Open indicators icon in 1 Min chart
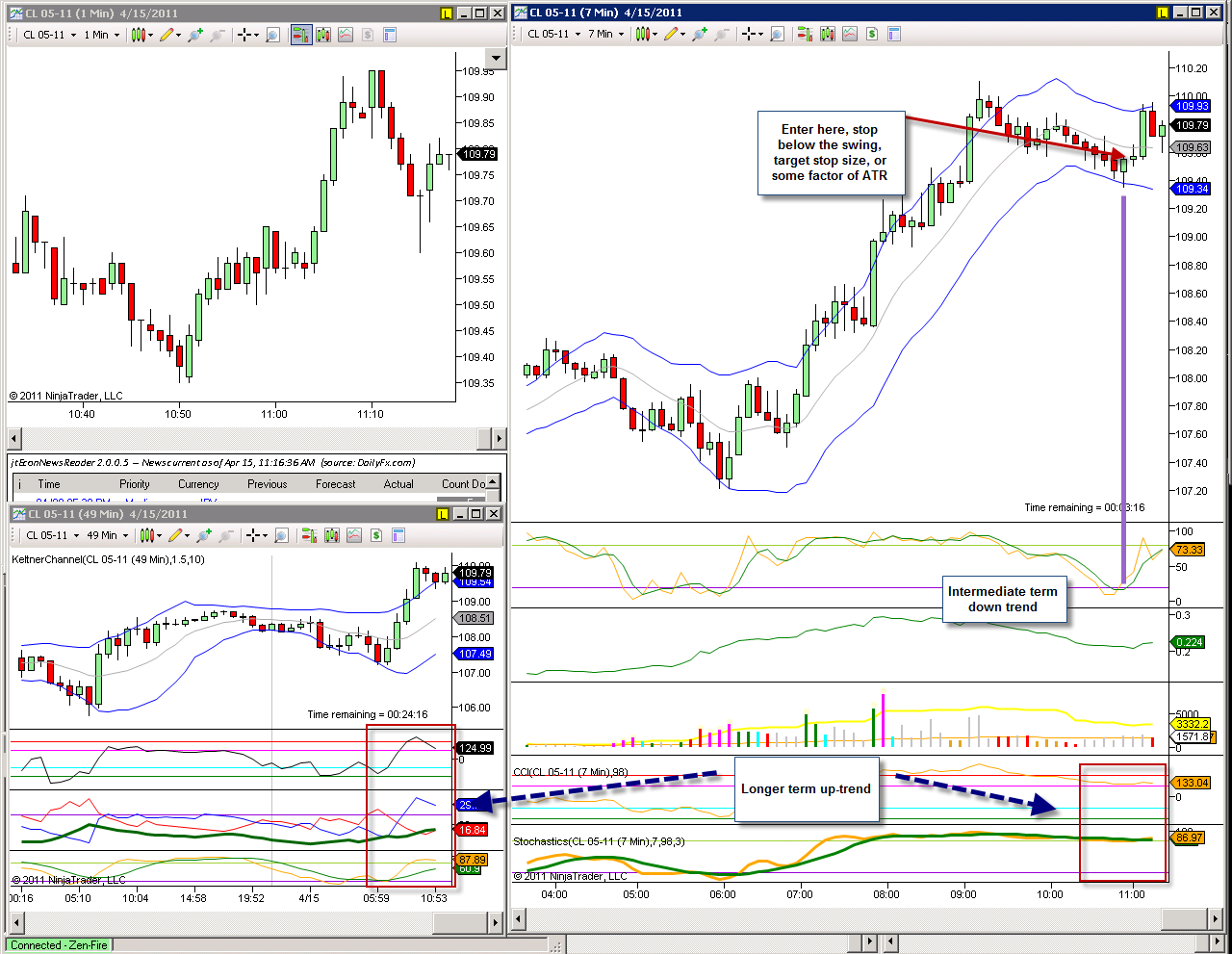 pyautogui.click(x=346, y=35)
